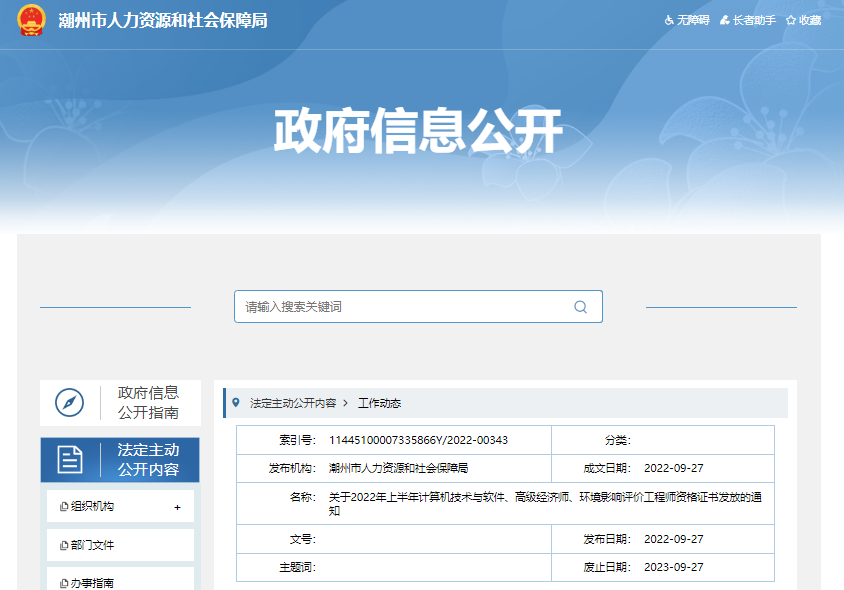Click the 无障碍 text link
The image size is (844, 590).
[x=693, y=20]
